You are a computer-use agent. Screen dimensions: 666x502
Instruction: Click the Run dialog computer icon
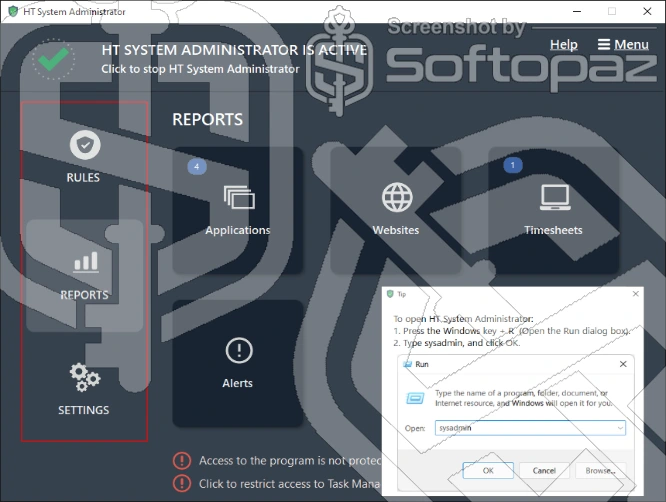(415, 398)
